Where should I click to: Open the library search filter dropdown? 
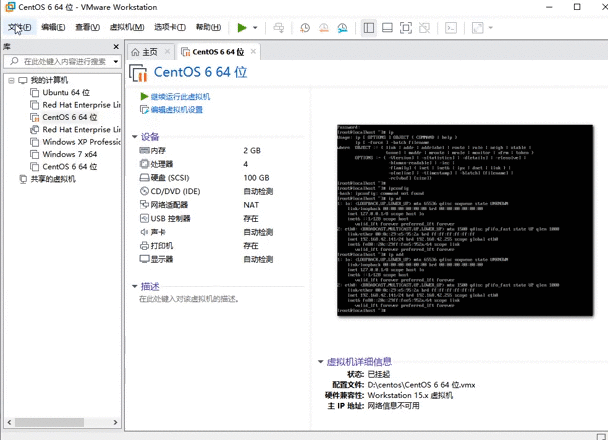[116, 62]
